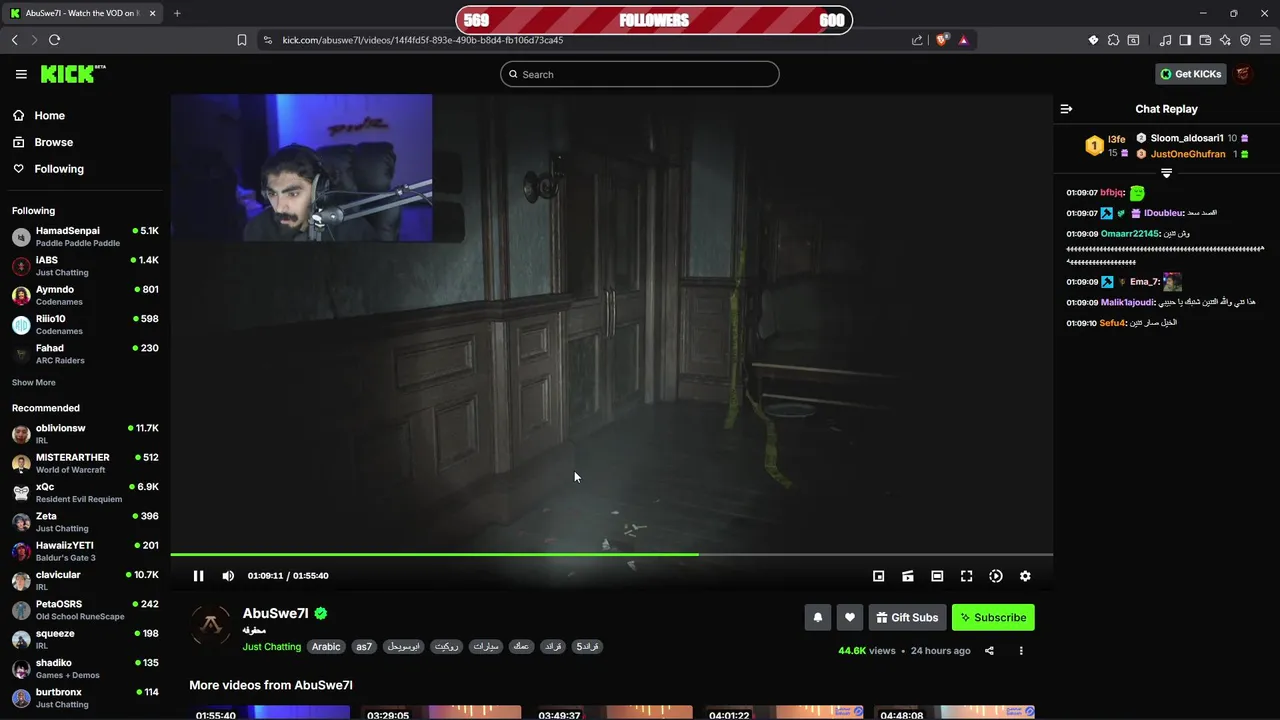Share page from address bar icon
Screen dimensions: 1280x720
pos(917,40)
